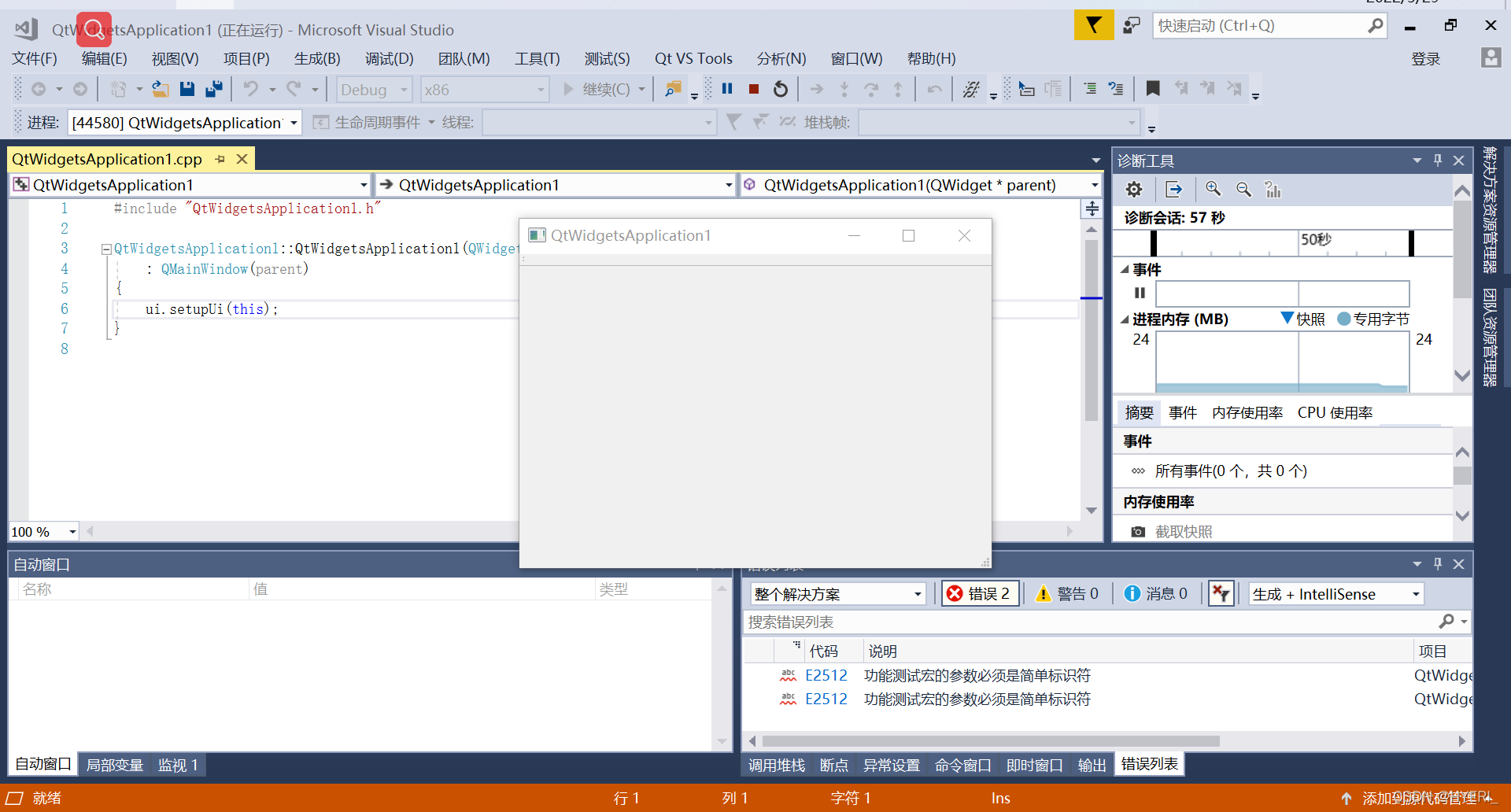Open the 文件(F) menu
The image size is (1511, 812).
tap(35, 59)
